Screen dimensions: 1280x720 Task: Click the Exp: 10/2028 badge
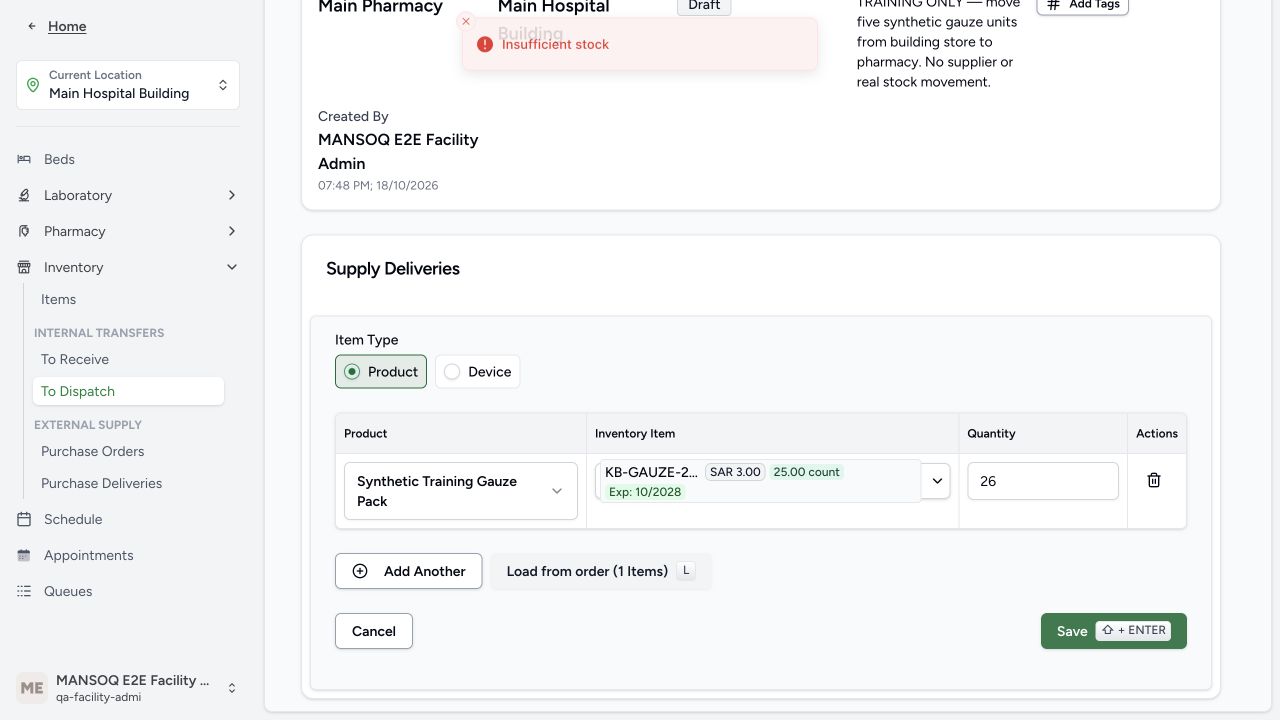coord(645,492)
